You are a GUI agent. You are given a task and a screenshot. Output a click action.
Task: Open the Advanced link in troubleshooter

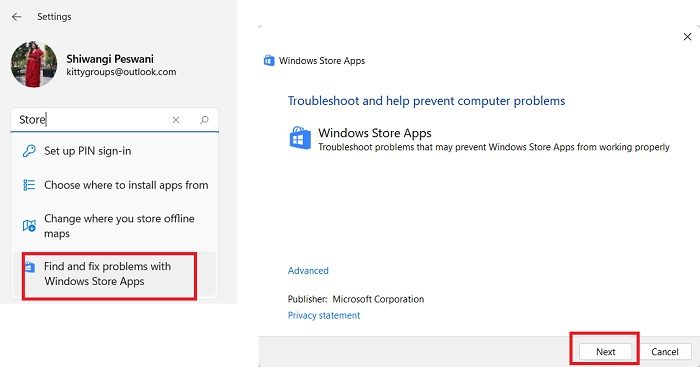point(308,271)
